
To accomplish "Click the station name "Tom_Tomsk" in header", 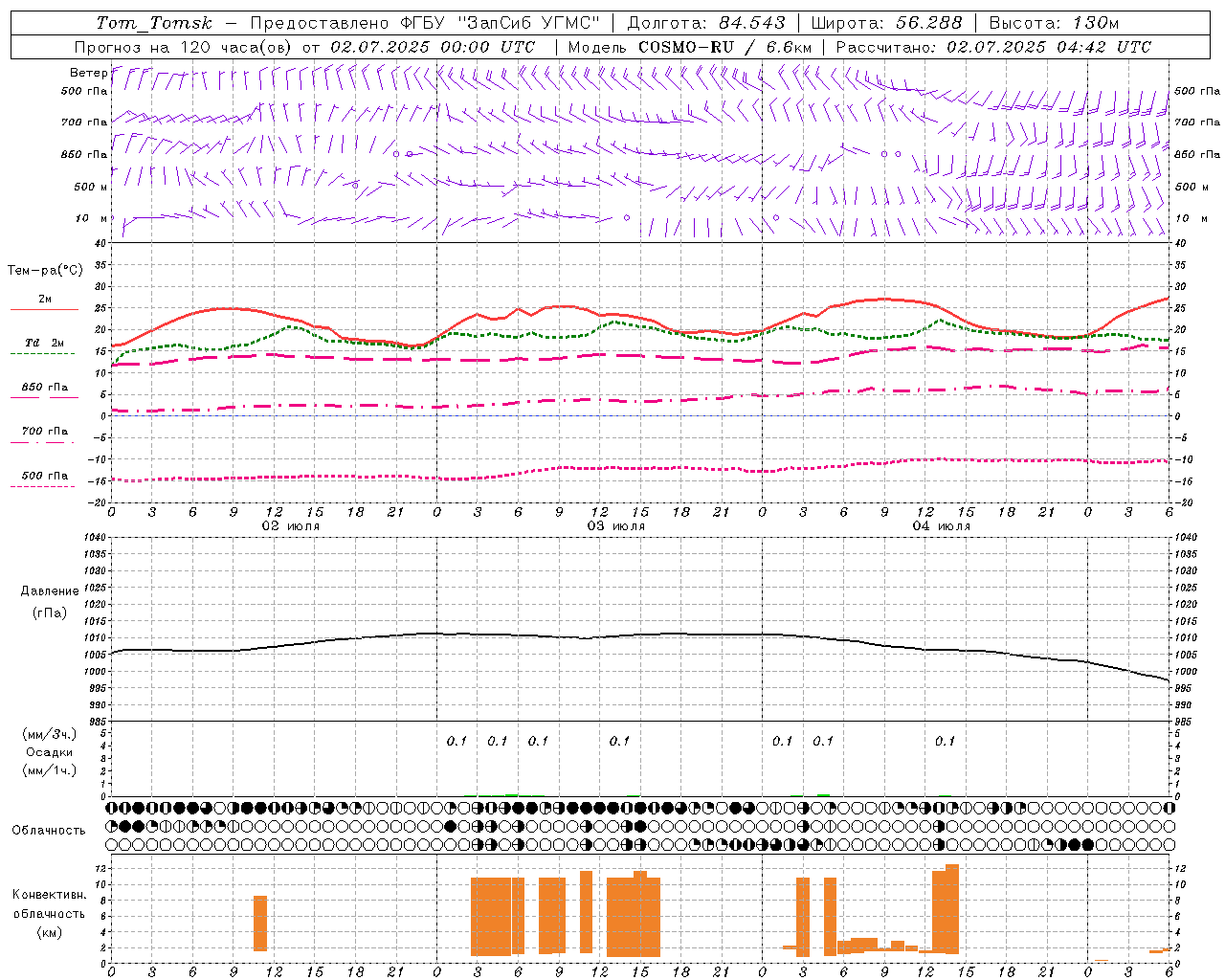I will [154, 23].
